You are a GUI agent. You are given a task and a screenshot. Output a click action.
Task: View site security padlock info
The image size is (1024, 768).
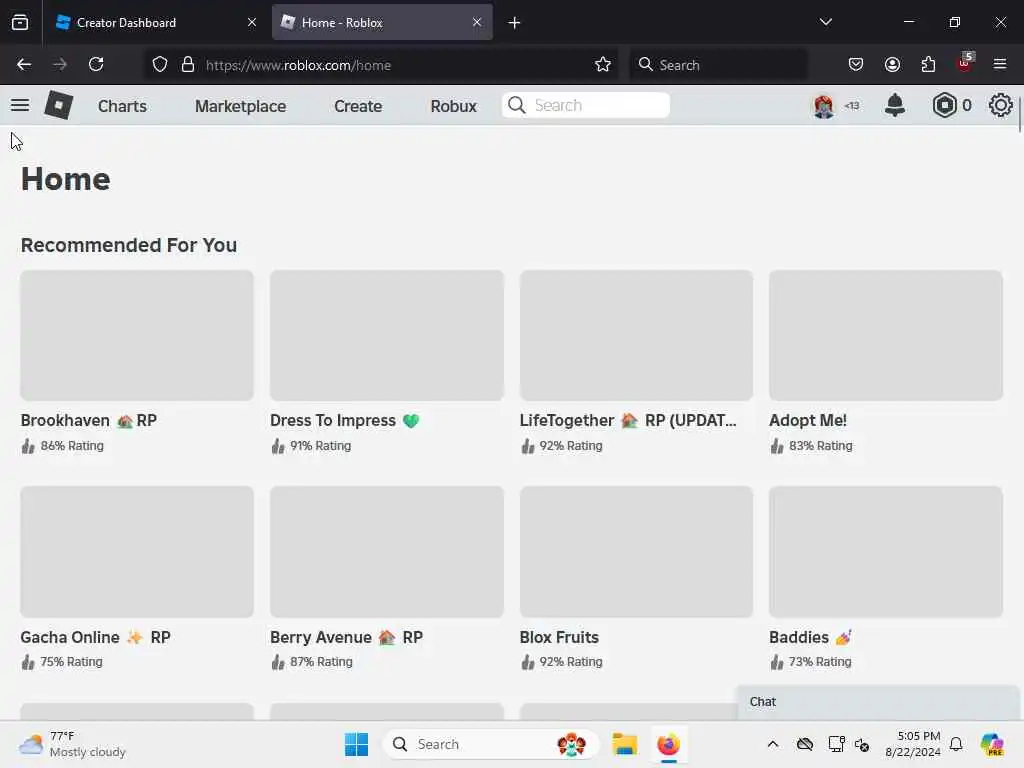click(188, 65)
